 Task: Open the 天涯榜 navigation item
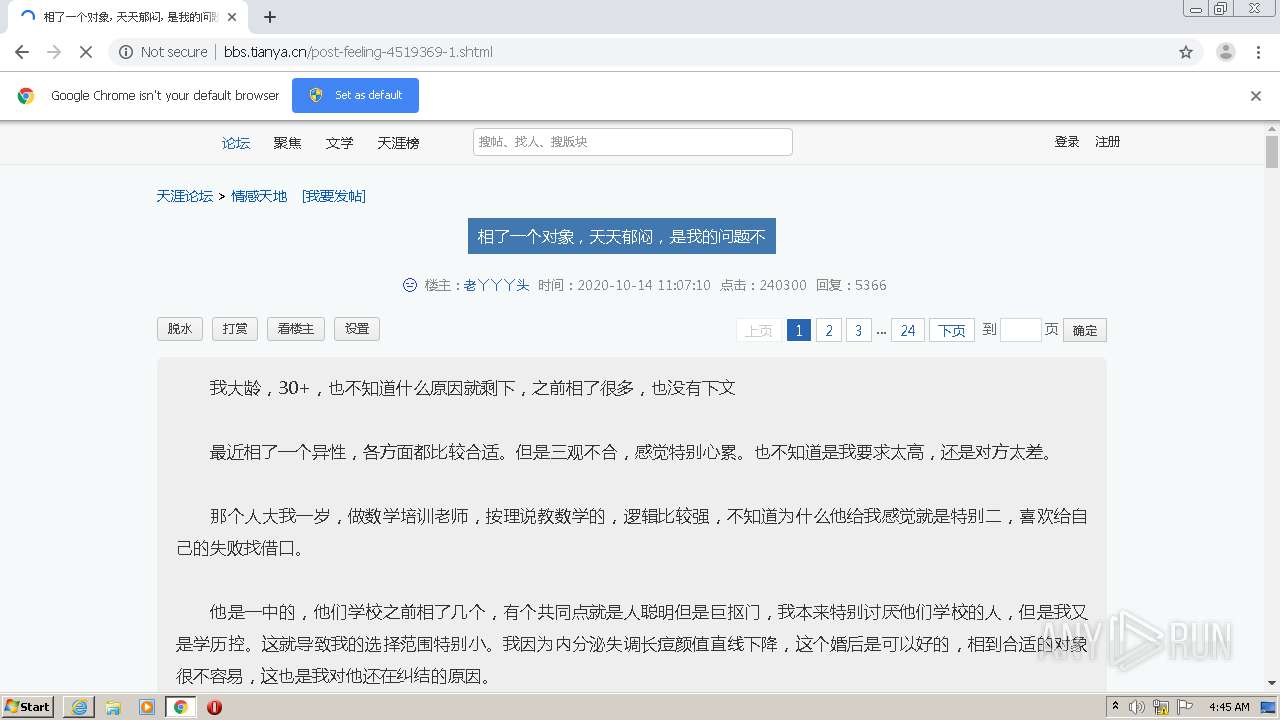pyautogui.click(x=398, y=143)
